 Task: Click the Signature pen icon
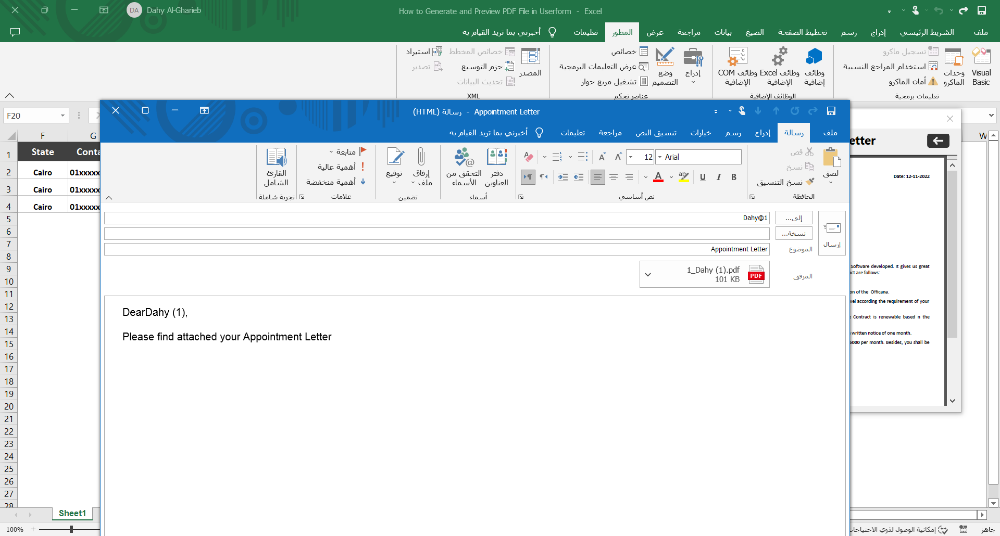(x=395, y=157)
